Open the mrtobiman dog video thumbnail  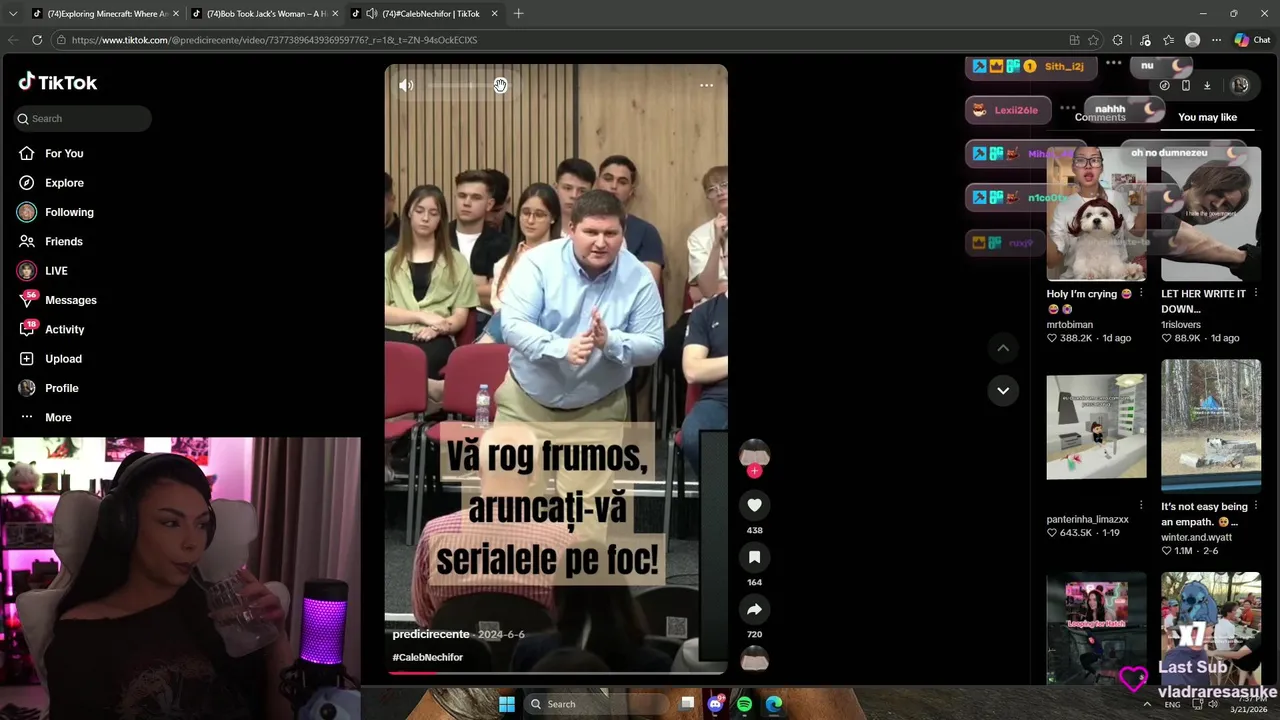[x=1096, y=214]
